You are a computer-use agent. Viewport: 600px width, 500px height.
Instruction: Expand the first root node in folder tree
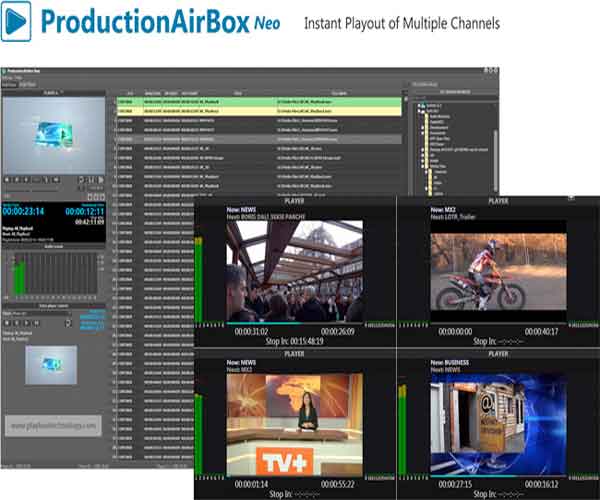419,105
